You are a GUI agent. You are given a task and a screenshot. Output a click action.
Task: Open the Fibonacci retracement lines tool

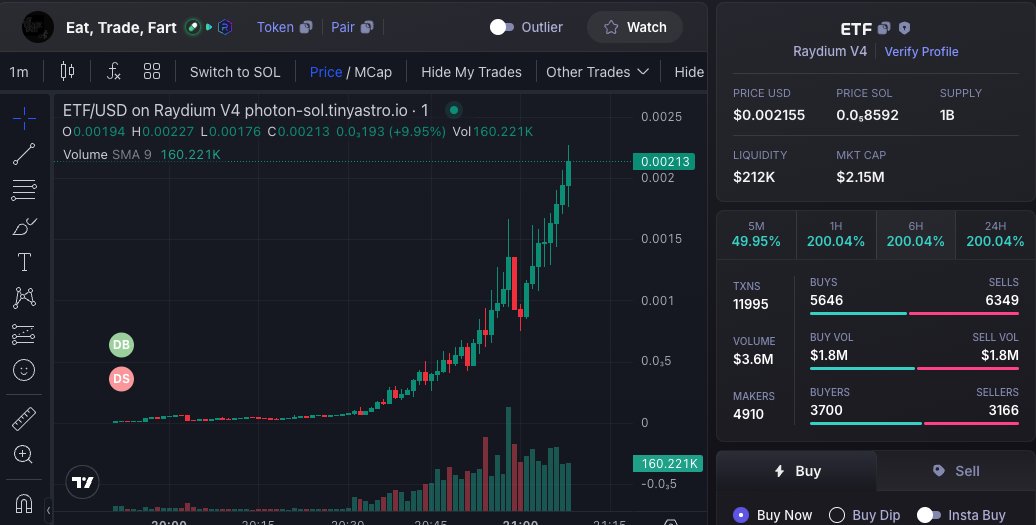tap(24, 190)
